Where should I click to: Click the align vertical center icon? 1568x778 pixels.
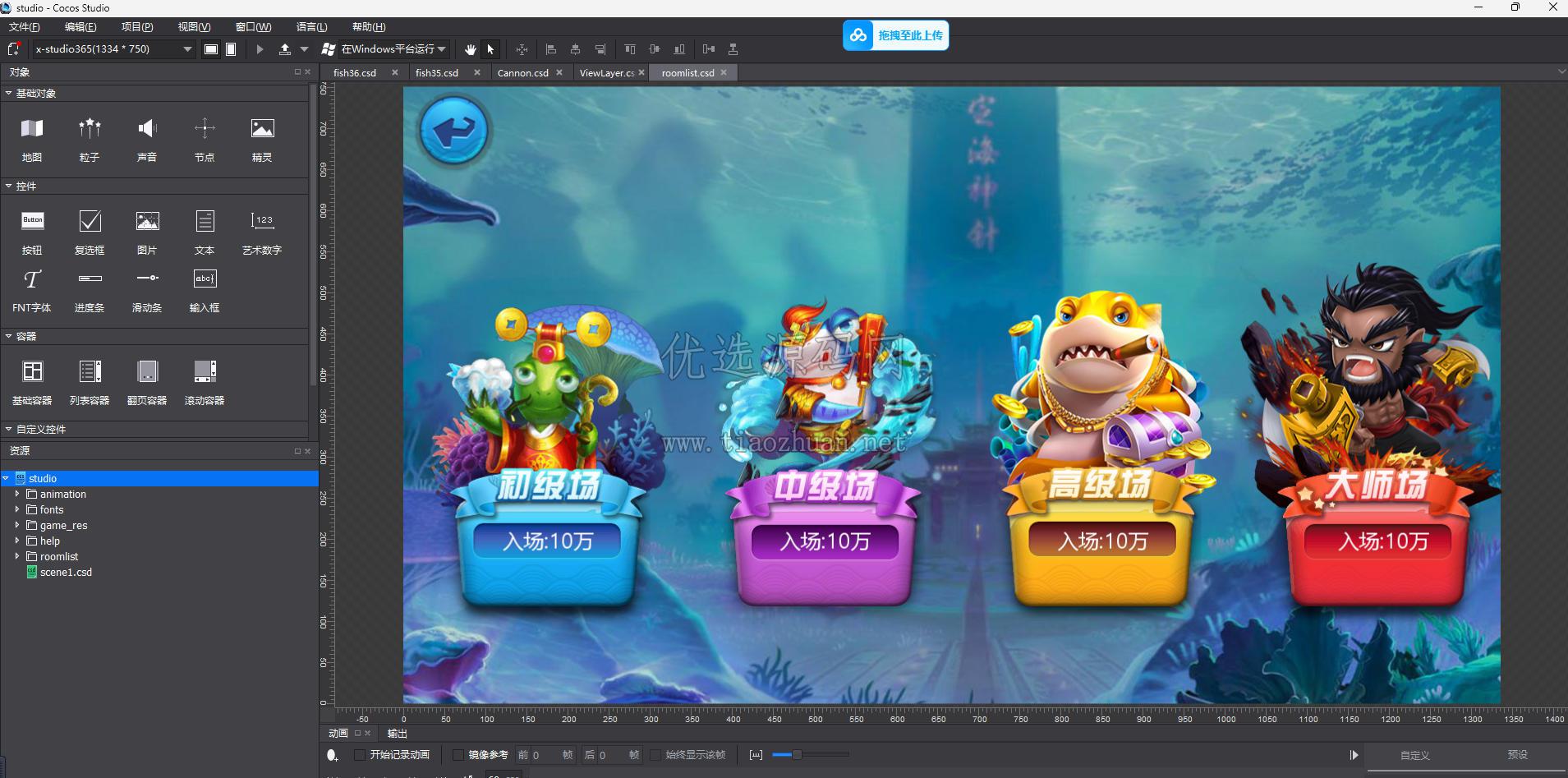coord(655,49)
